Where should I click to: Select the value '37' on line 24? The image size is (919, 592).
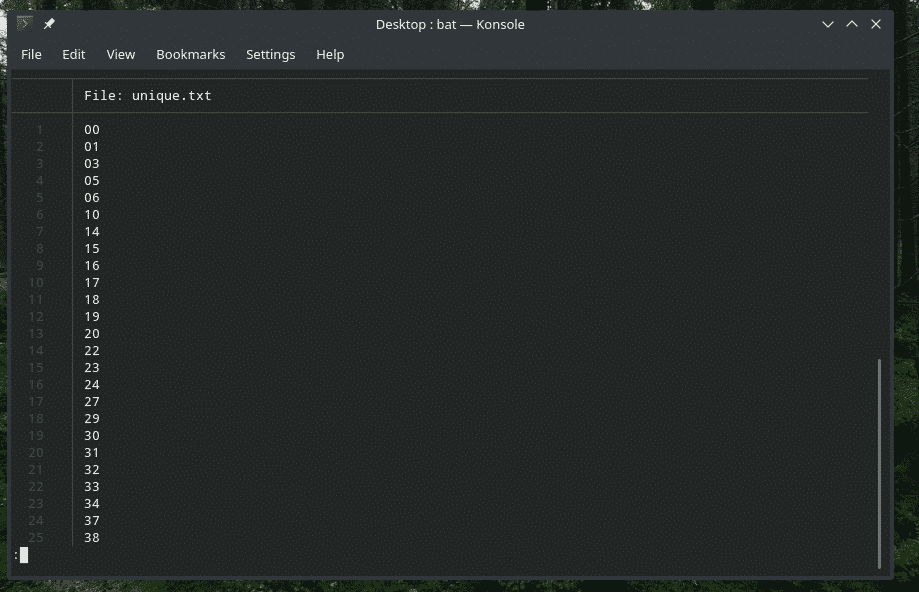coord(92,520)
